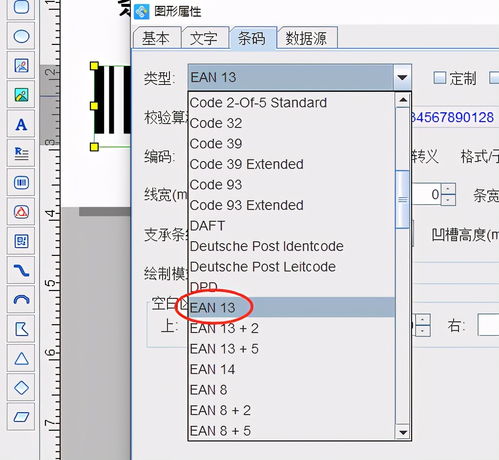Select the rounded rectangle drawing tool
Screen dimensions: 499x460
(21, 7)
